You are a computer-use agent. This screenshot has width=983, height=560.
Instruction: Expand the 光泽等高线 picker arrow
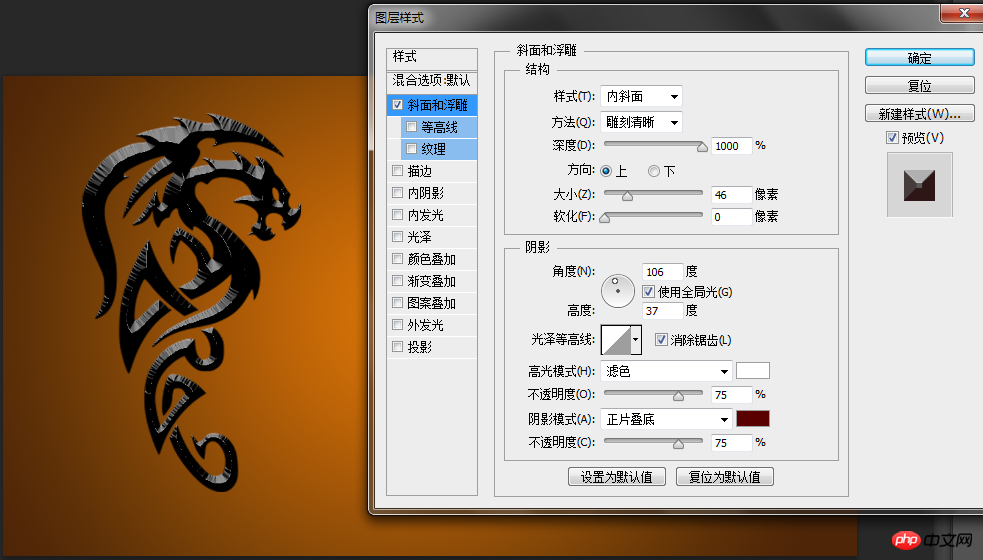coord(636,340)
